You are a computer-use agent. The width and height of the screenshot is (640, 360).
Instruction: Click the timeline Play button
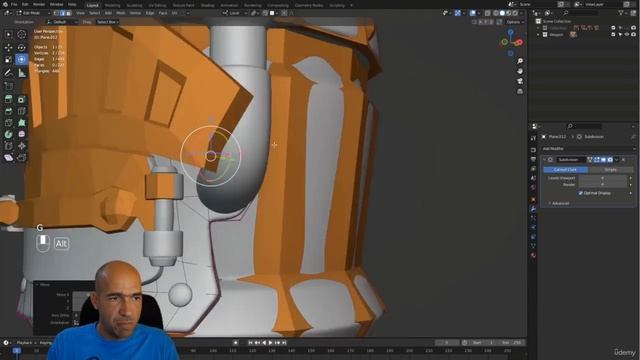270,343
